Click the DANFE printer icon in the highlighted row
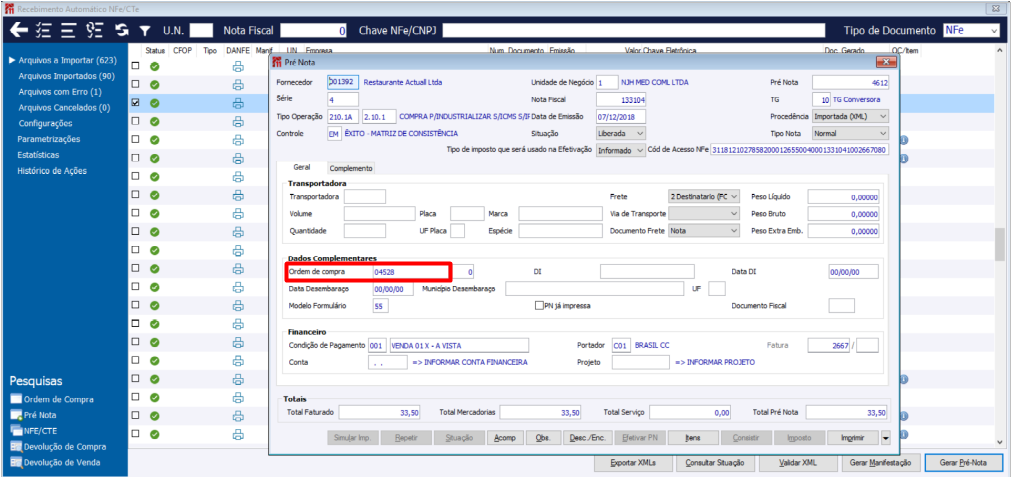 tap(238, 102)
